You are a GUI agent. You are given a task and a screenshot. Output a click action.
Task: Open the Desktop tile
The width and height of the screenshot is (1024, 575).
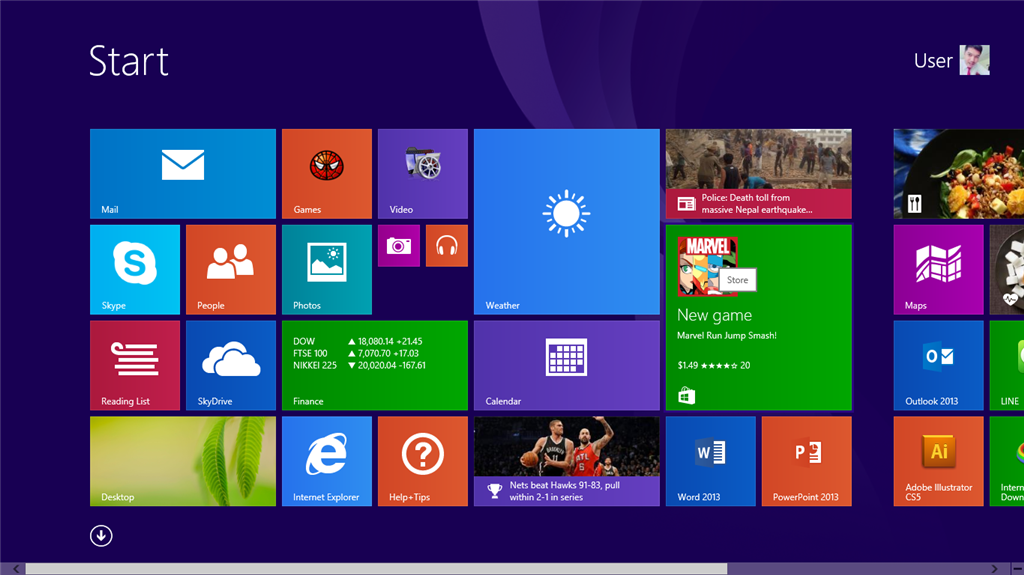(183, 461)
